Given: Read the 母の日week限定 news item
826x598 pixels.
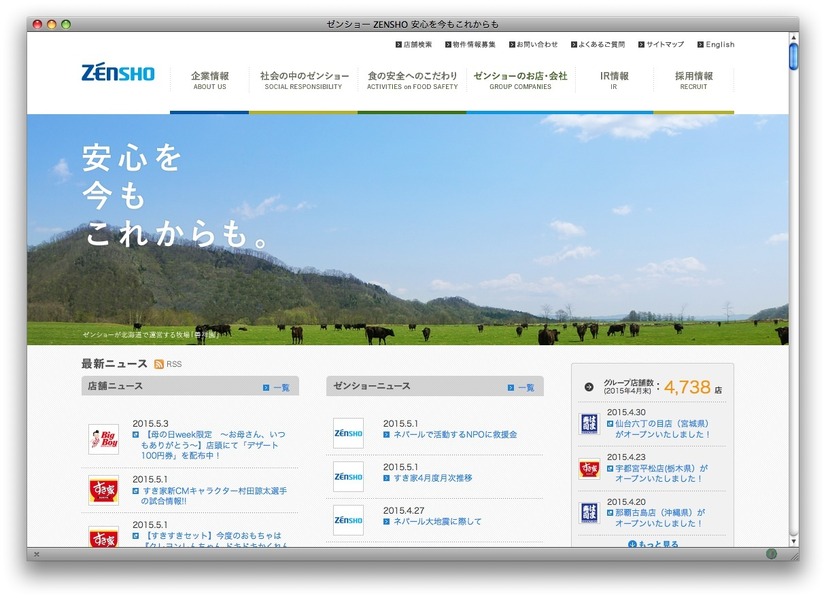Looking at the screenshot, I should 210,445.
